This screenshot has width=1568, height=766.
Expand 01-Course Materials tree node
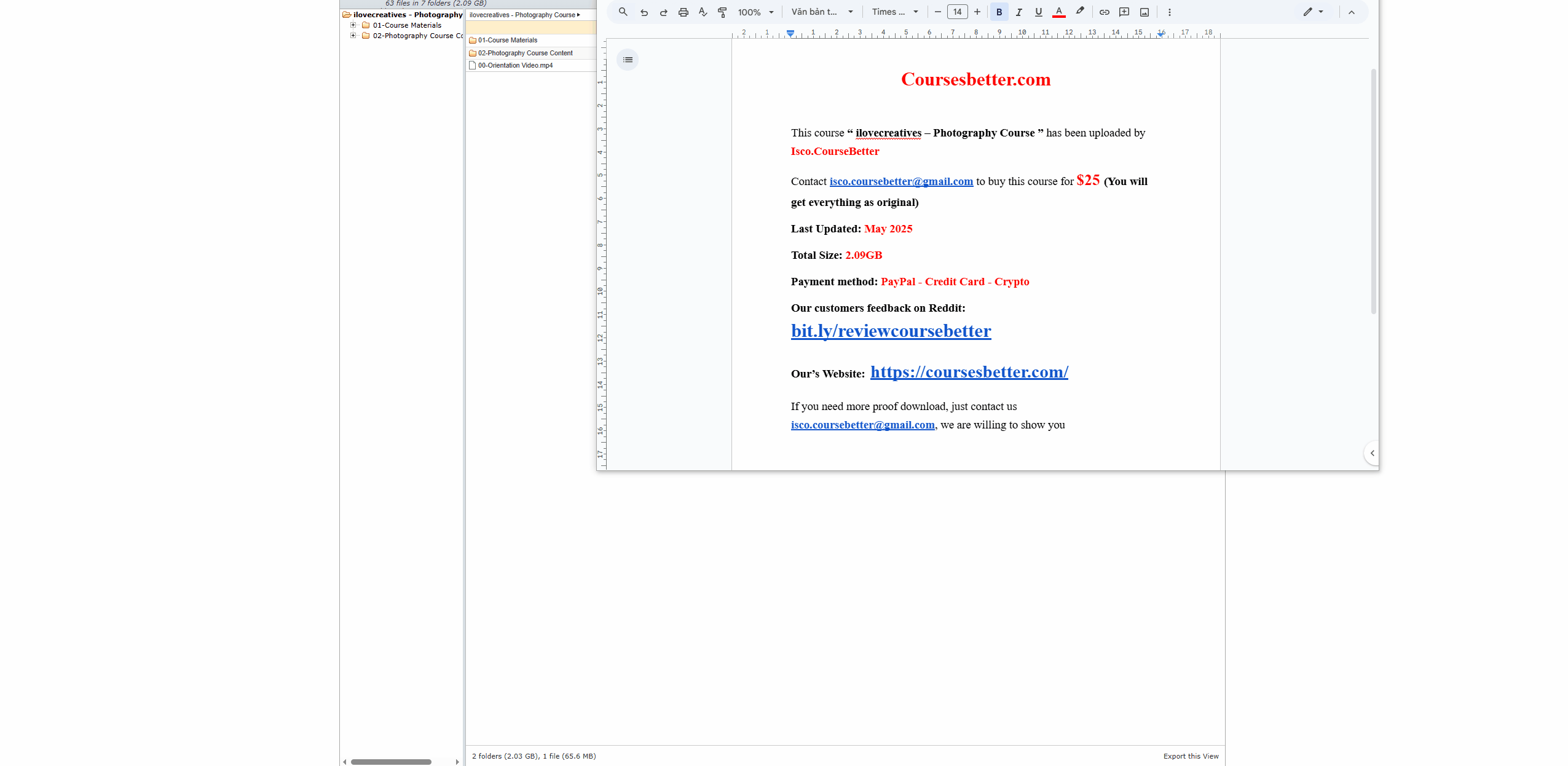[x=353, y=25]
